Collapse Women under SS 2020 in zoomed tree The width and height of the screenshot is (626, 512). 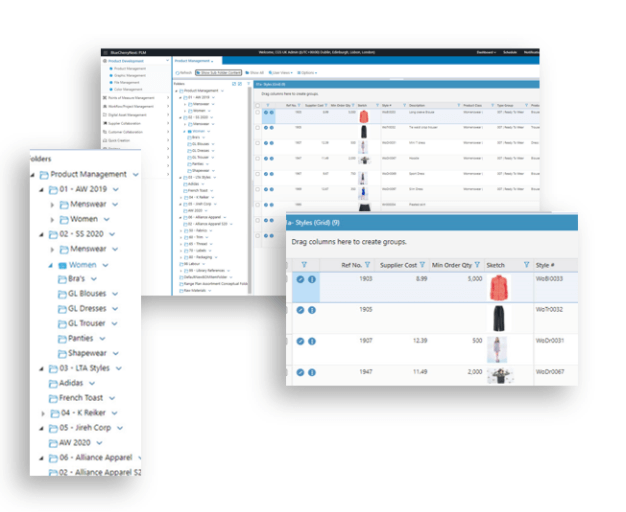point(51,265)
